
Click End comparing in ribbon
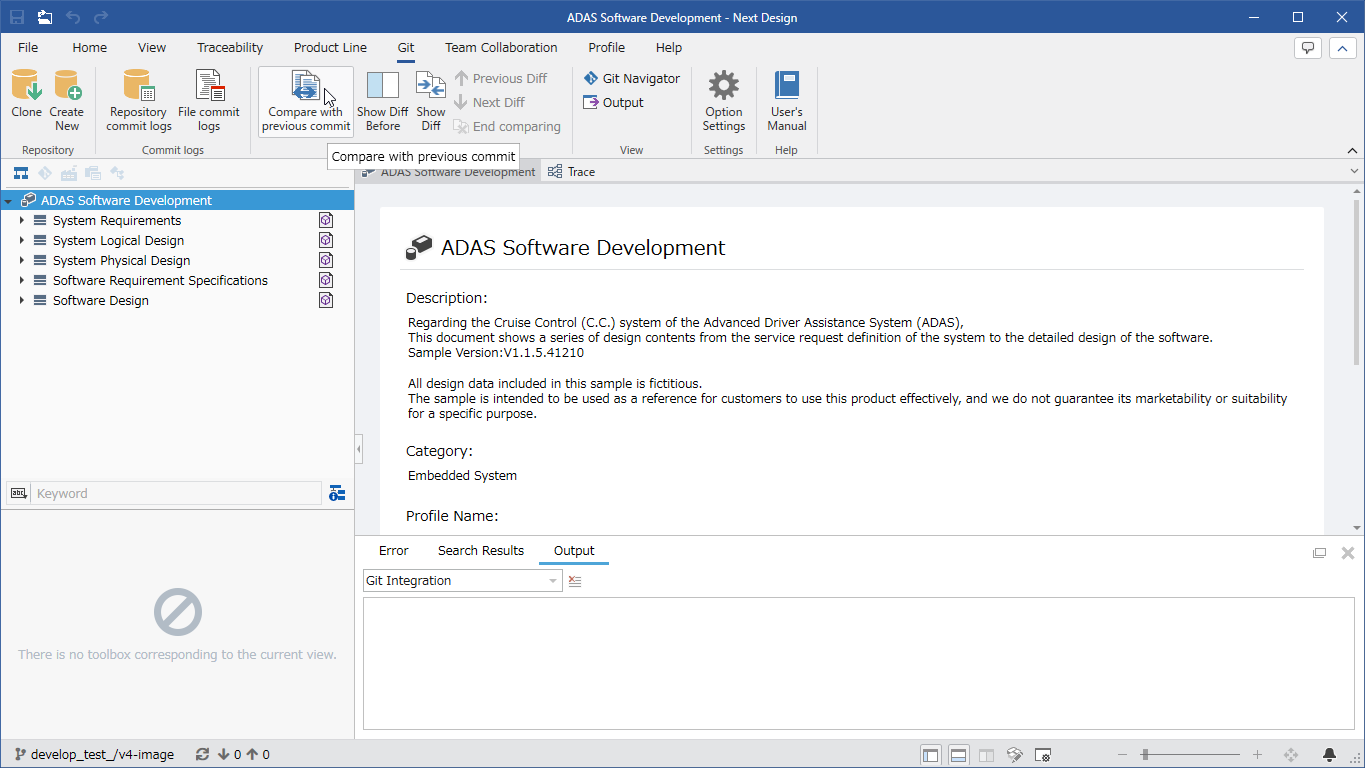pyautogui.click(x=506, y=126)
